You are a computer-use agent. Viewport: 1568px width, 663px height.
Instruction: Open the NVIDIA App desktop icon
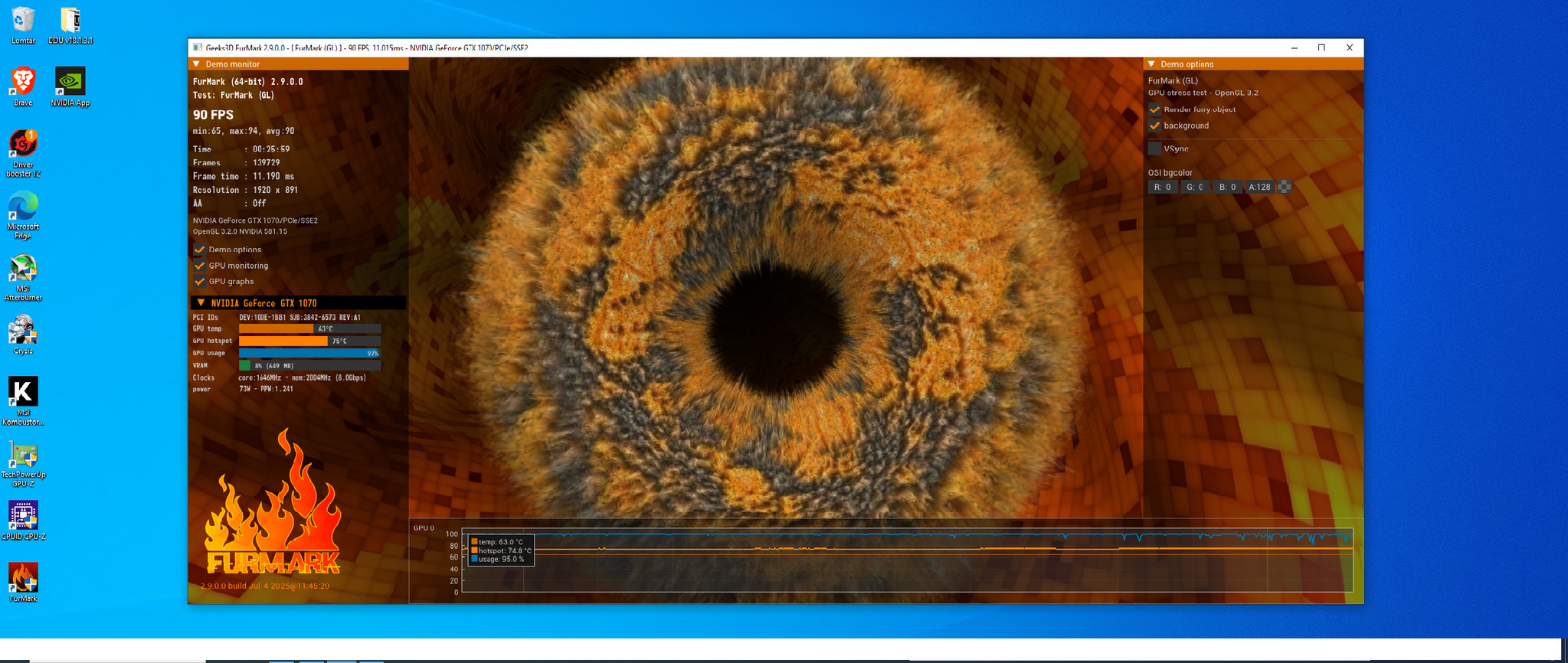70,86
